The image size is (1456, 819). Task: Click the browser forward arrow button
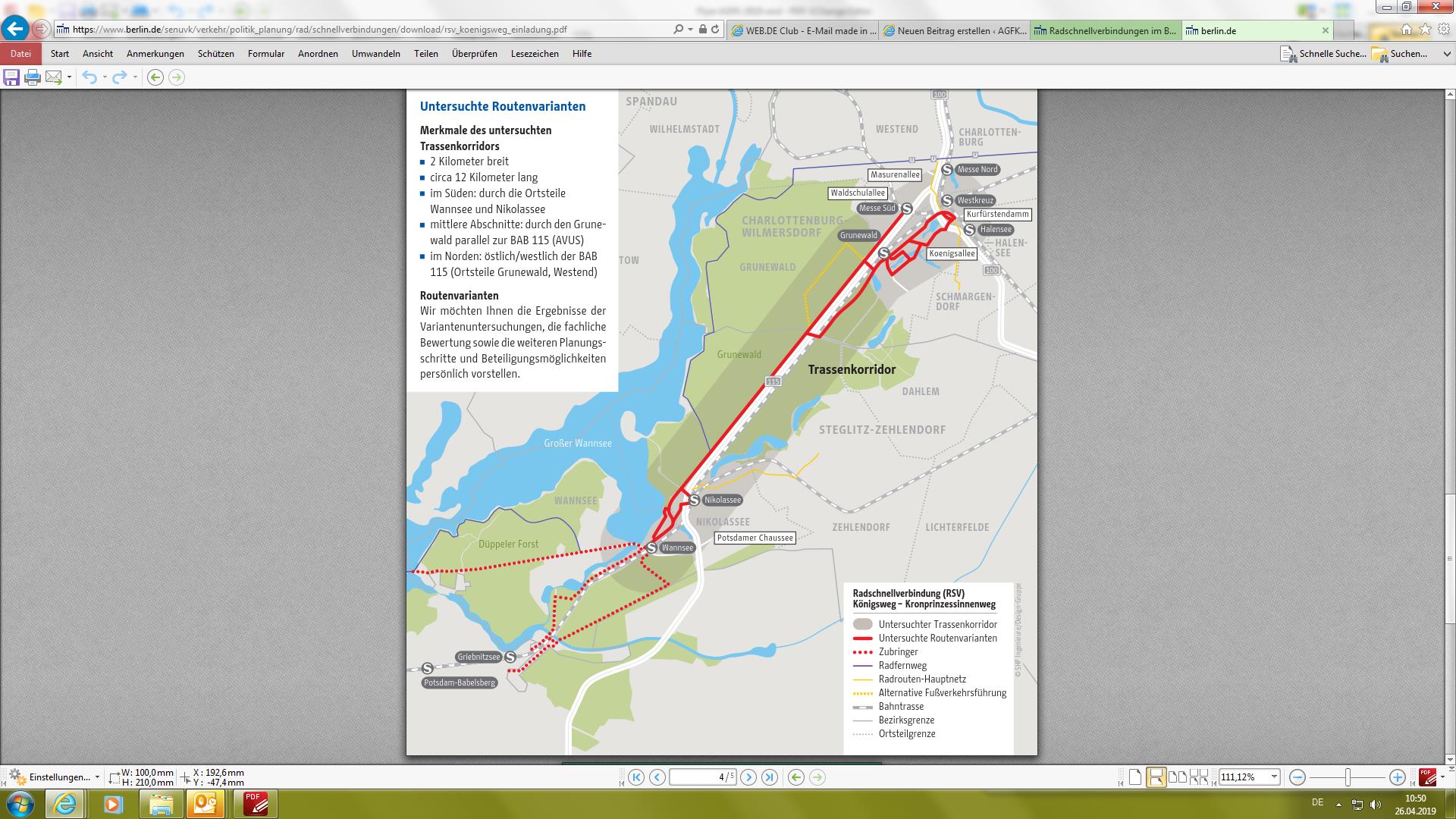(x=41, y=30)
